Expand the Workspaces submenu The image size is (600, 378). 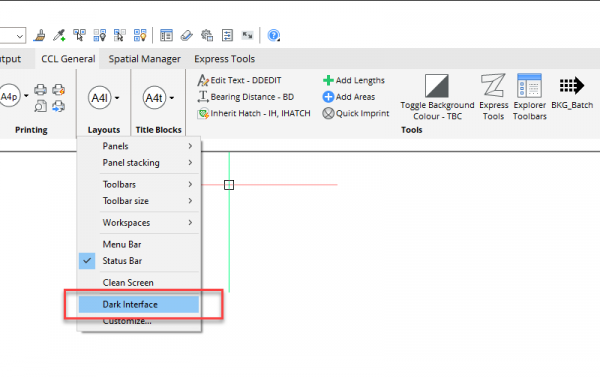point(139,223)
